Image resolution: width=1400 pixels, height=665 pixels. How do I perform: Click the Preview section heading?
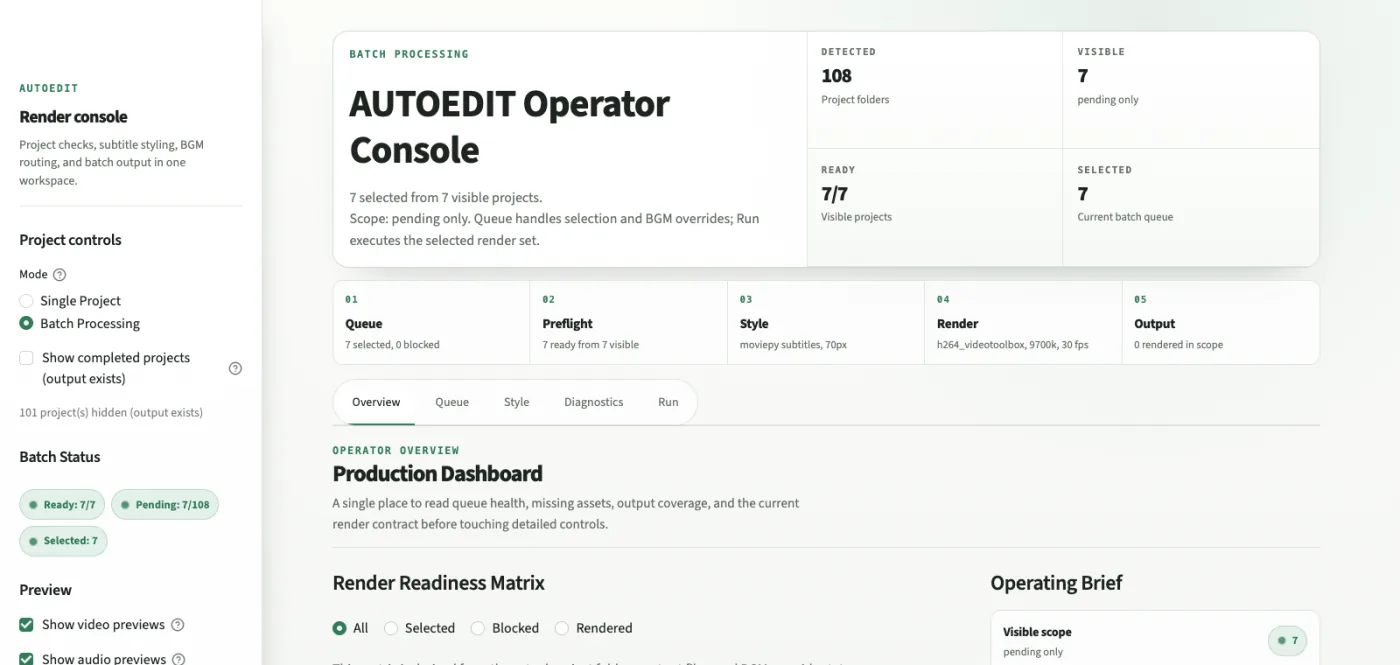coord(46,590)
